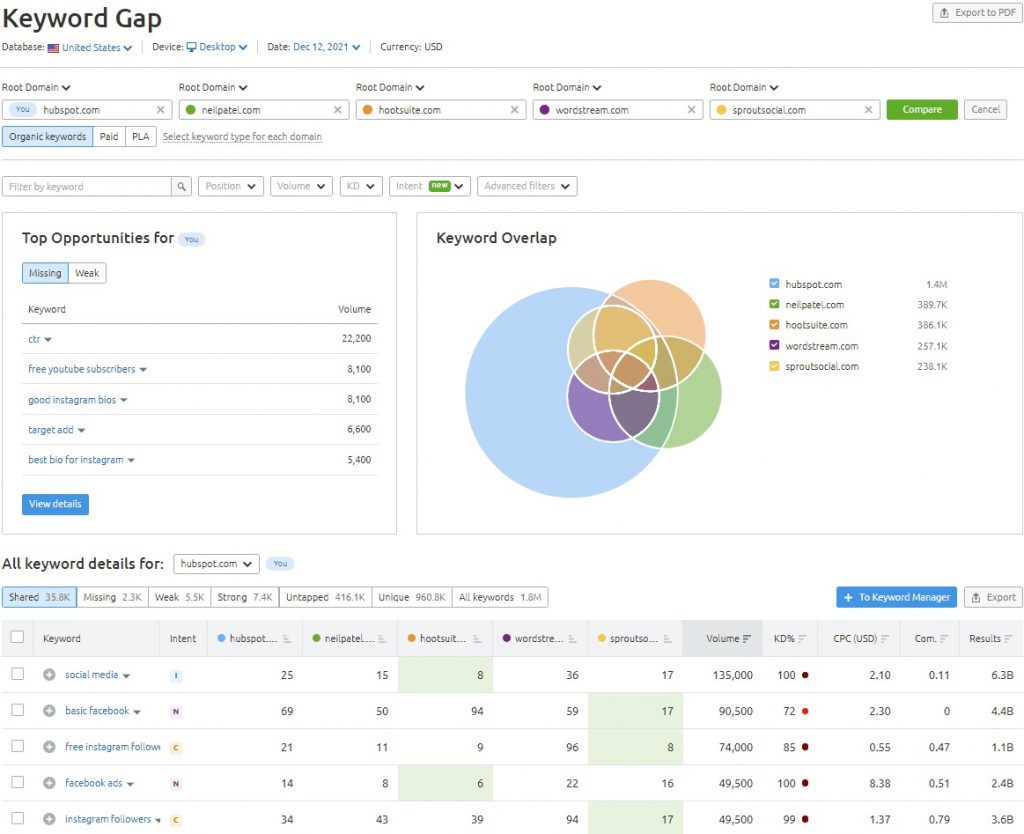Toggle sproutsocial.com checkbox in overlap legend

(774, 366)
